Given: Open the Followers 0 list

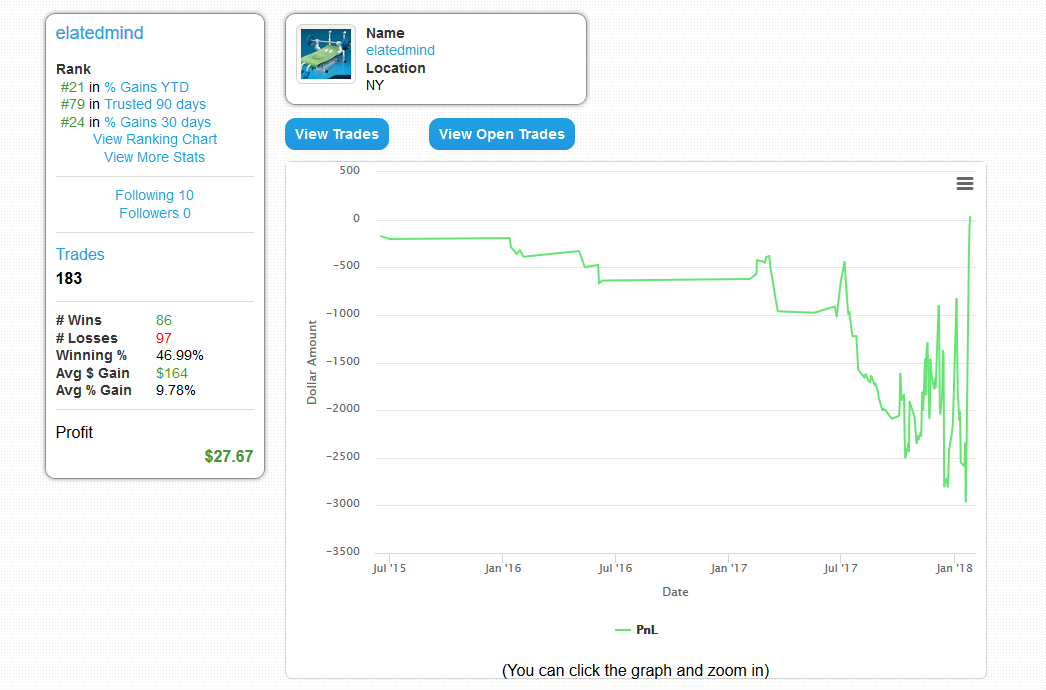Looking at the screenshot, I should pyautogui.click(x=155, y=213).
